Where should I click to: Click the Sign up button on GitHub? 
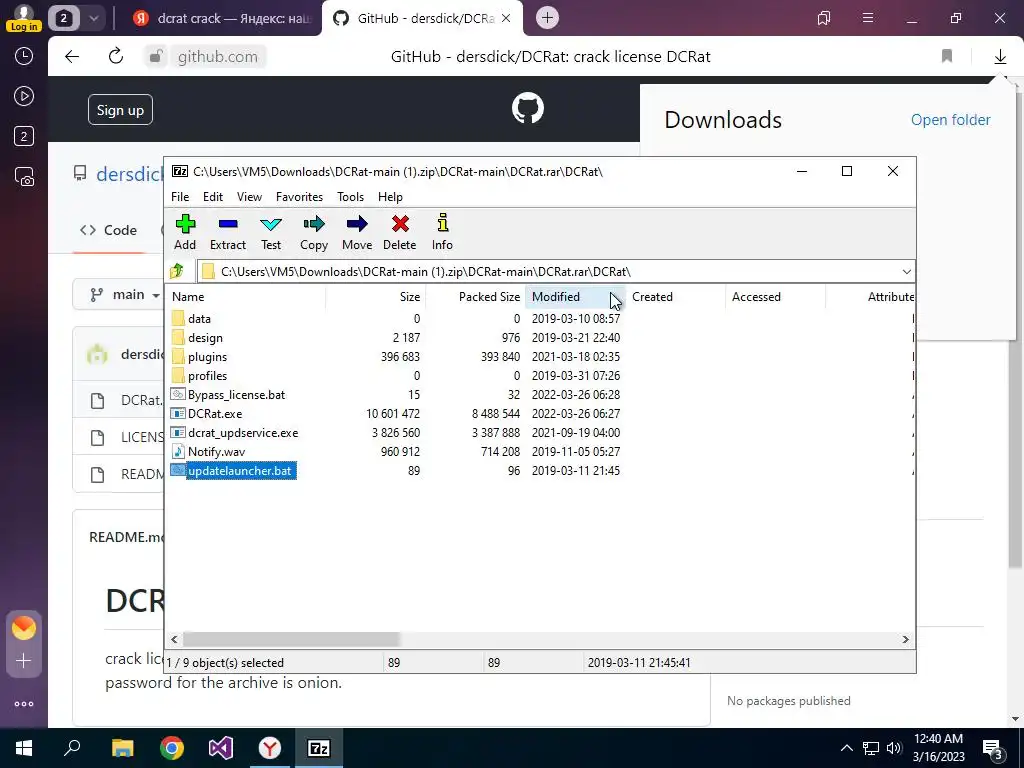[120, 110]
